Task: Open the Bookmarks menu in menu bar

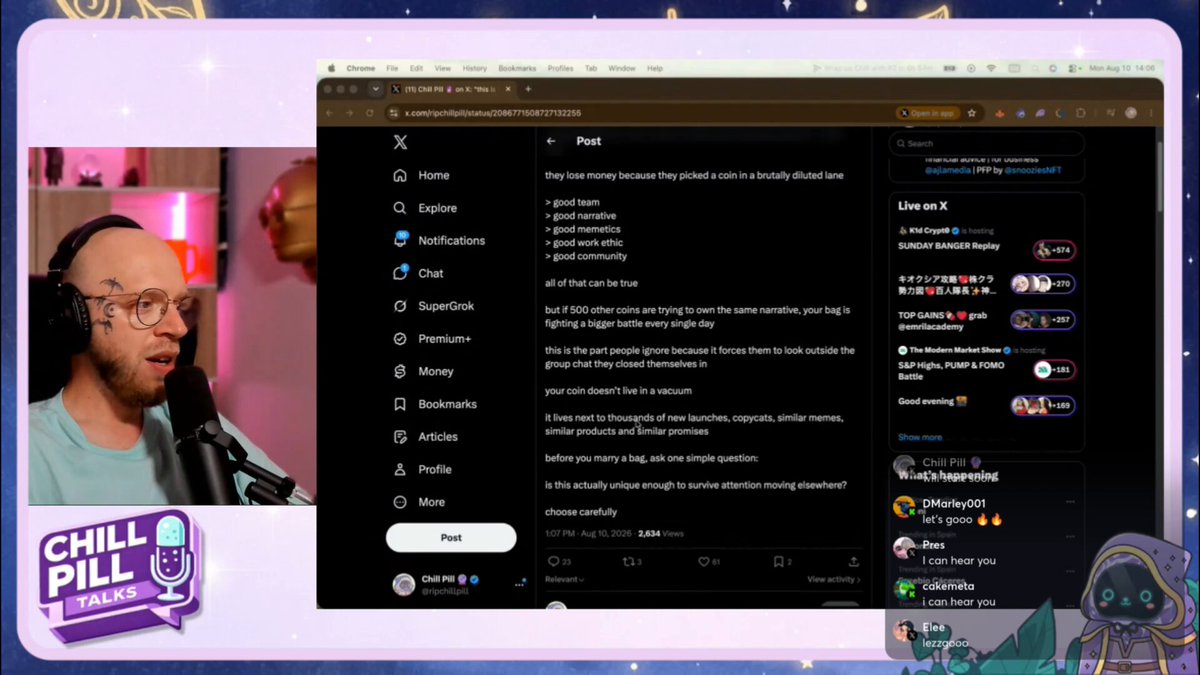Action: pos(518,68)
